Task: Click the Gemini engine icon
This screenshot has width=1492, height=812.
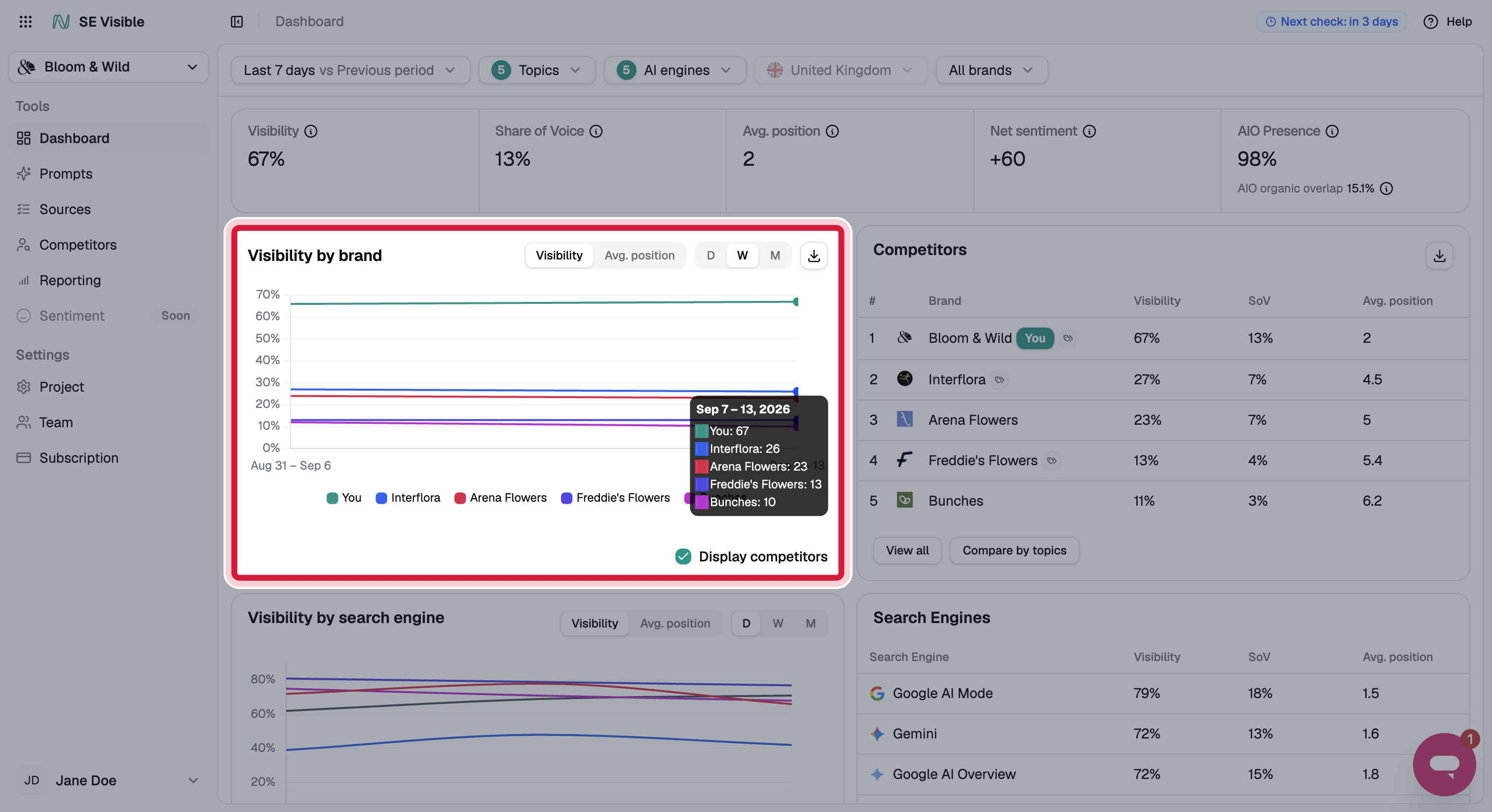Action: pyautogui.click(x=877, y=734)
